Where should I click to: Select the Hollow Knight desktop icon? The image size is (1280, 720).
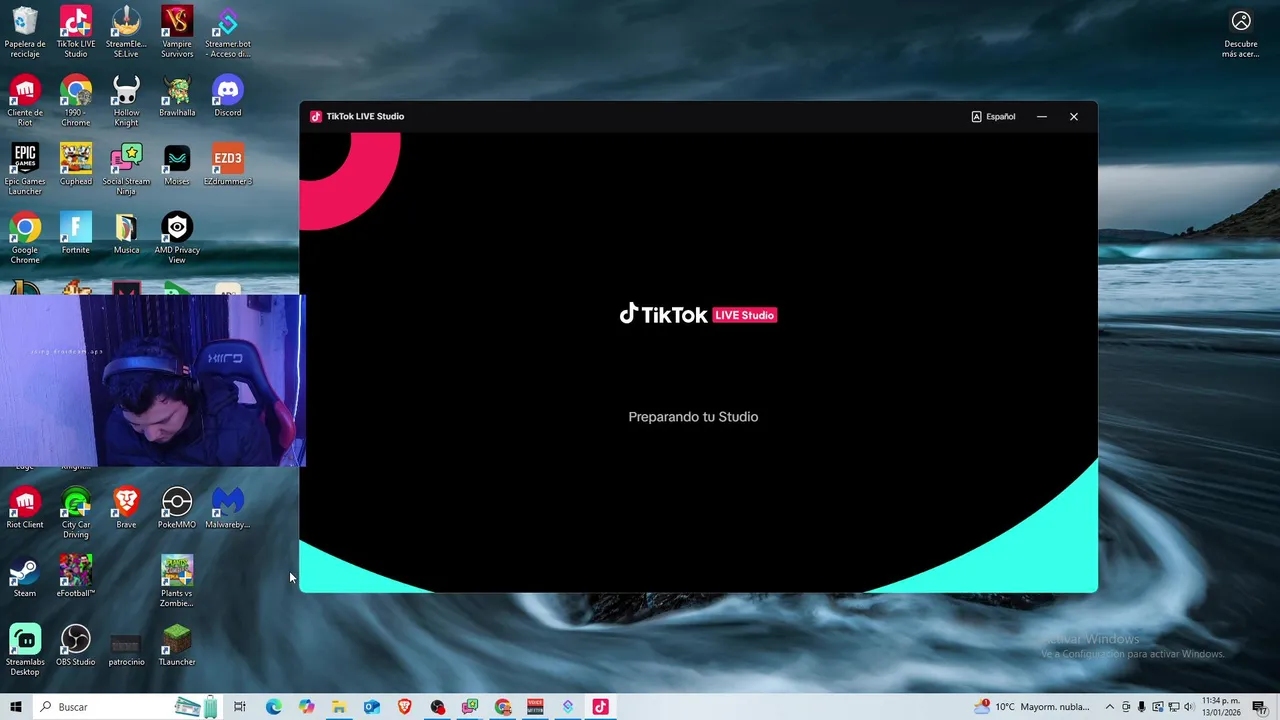tap(126, 100)
